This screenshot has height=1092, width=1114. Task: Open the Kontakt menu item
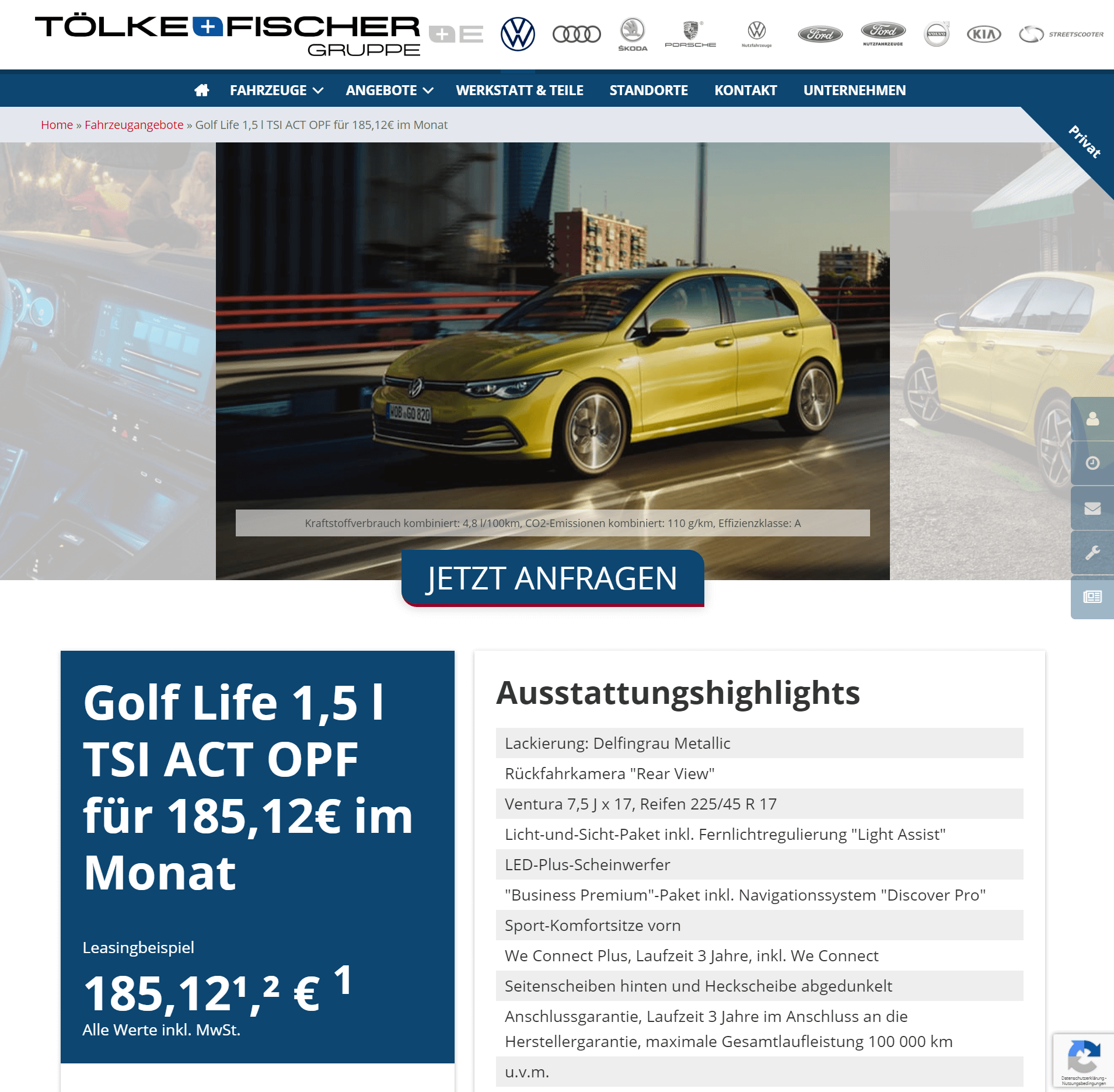tap(745, 90)
